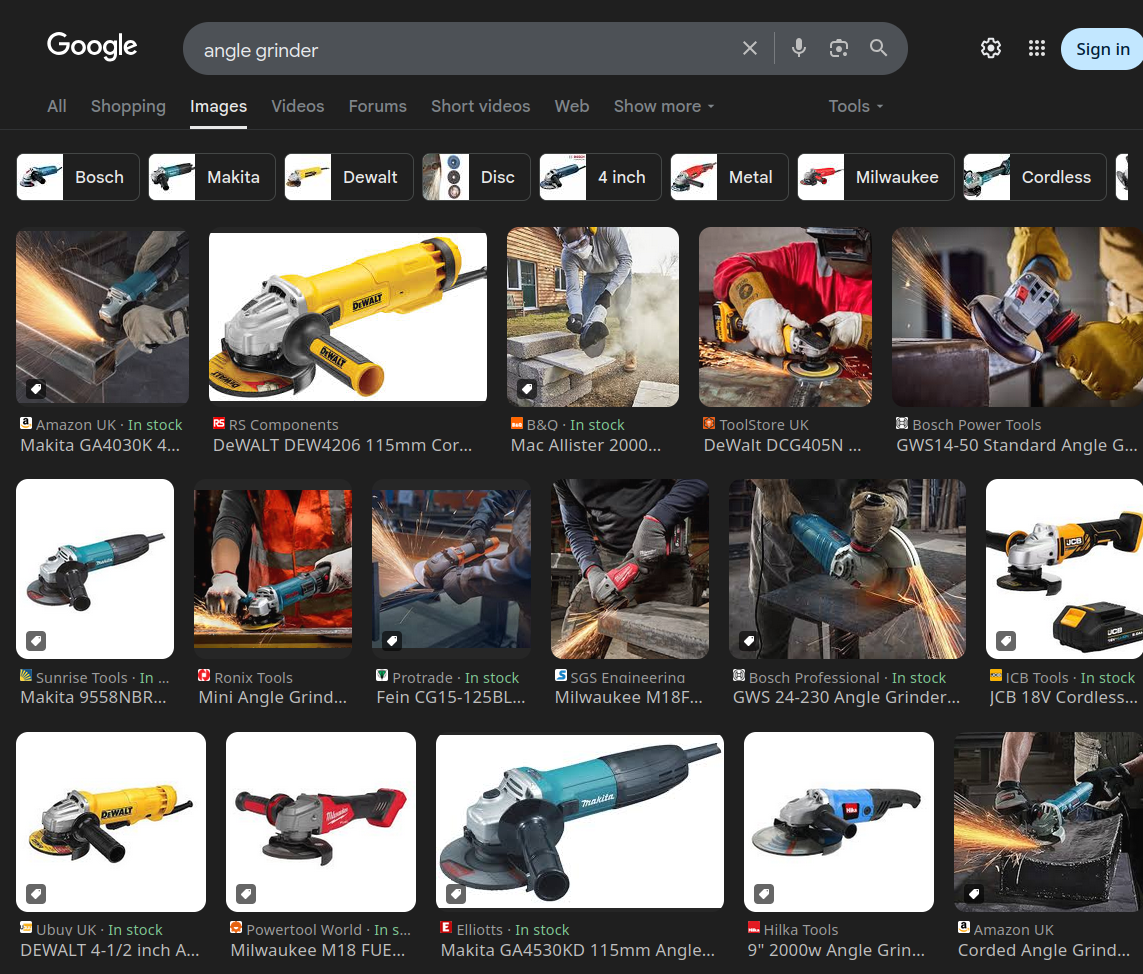
Task: Open the Milwaukee M18 FUE... title link
Action: (x=318, y=951)
